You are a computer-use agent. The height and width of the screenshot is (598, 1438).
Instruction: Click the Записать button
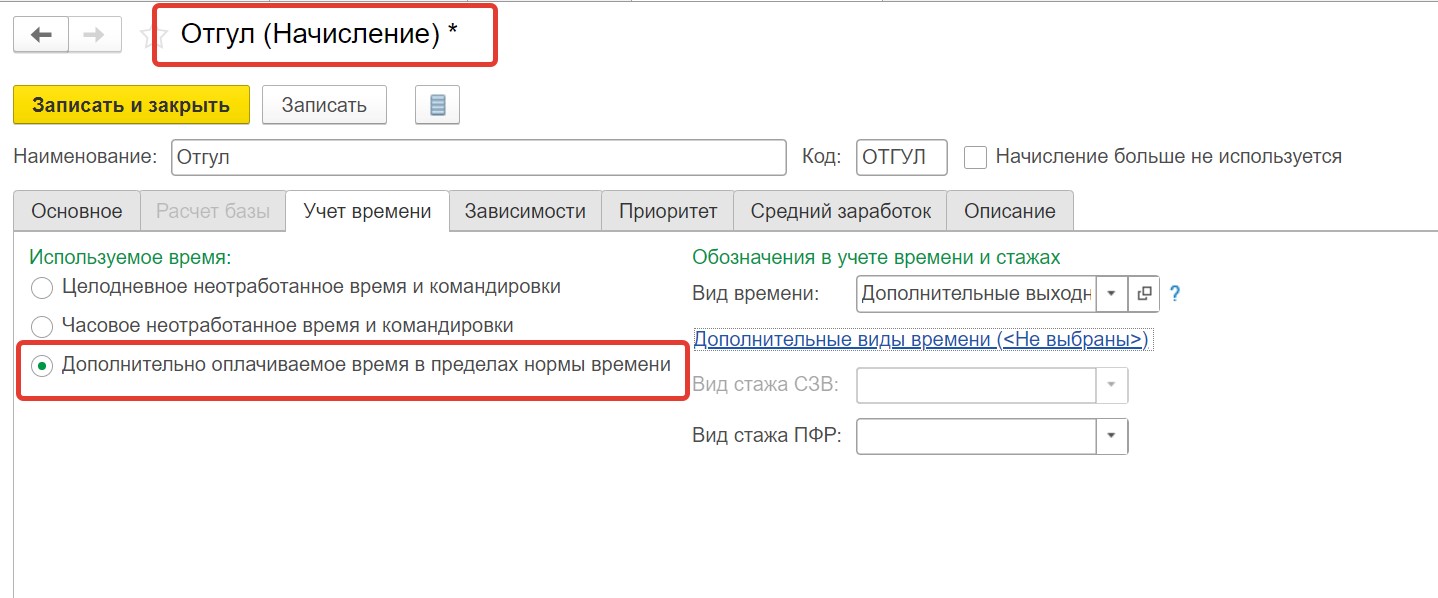(x=324, y=105)
